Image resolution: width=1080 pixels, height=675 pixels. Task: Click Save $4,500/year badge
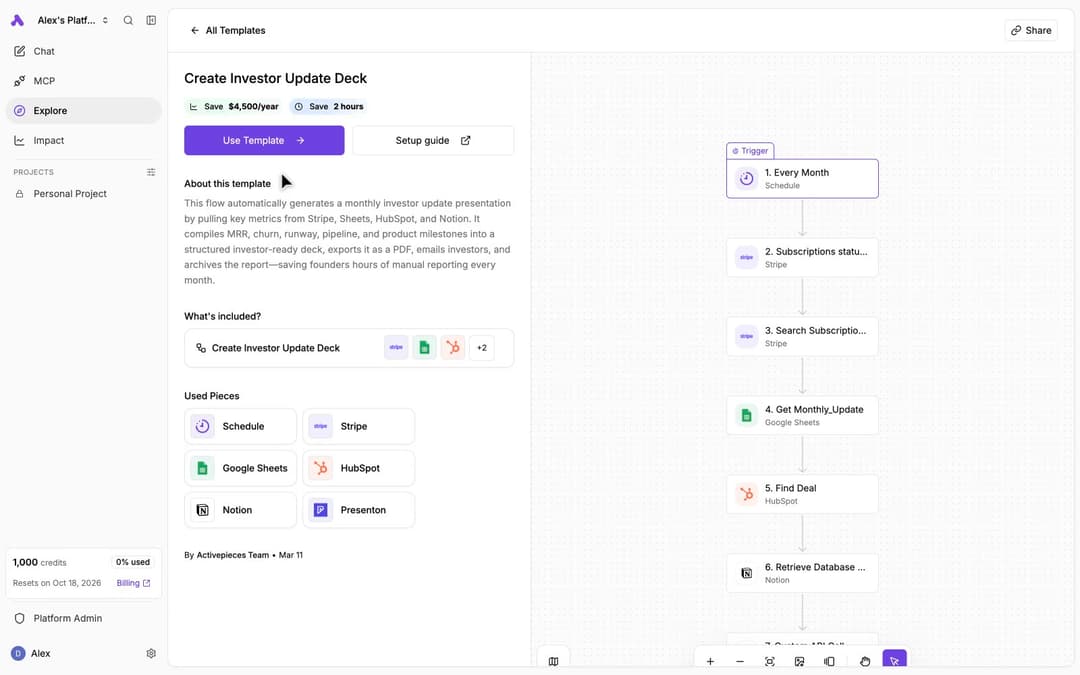[233, 107]
